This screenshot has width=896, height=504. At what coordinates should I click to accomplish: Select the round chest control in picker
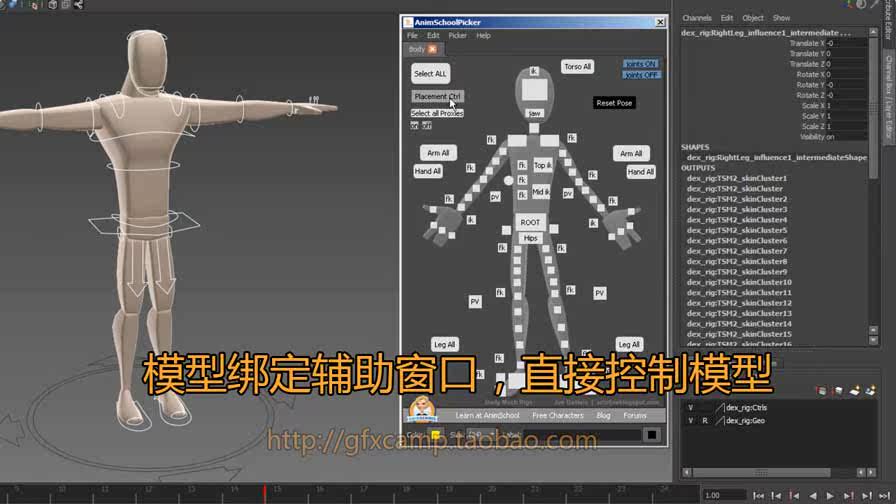[x=508, y=181]
